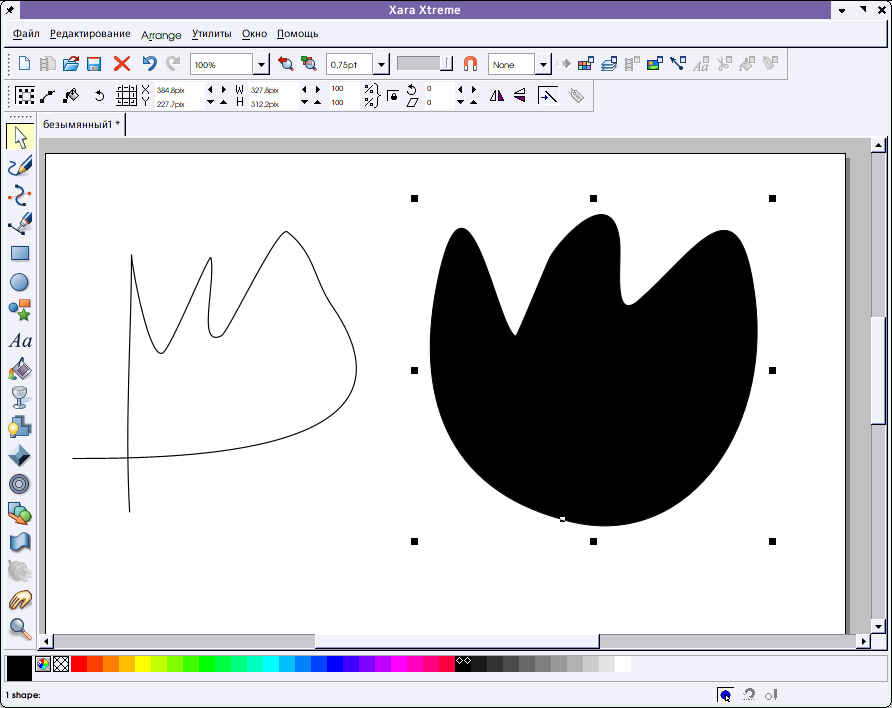
Task: Select the Ellipse tool
Action: (19, 283)
